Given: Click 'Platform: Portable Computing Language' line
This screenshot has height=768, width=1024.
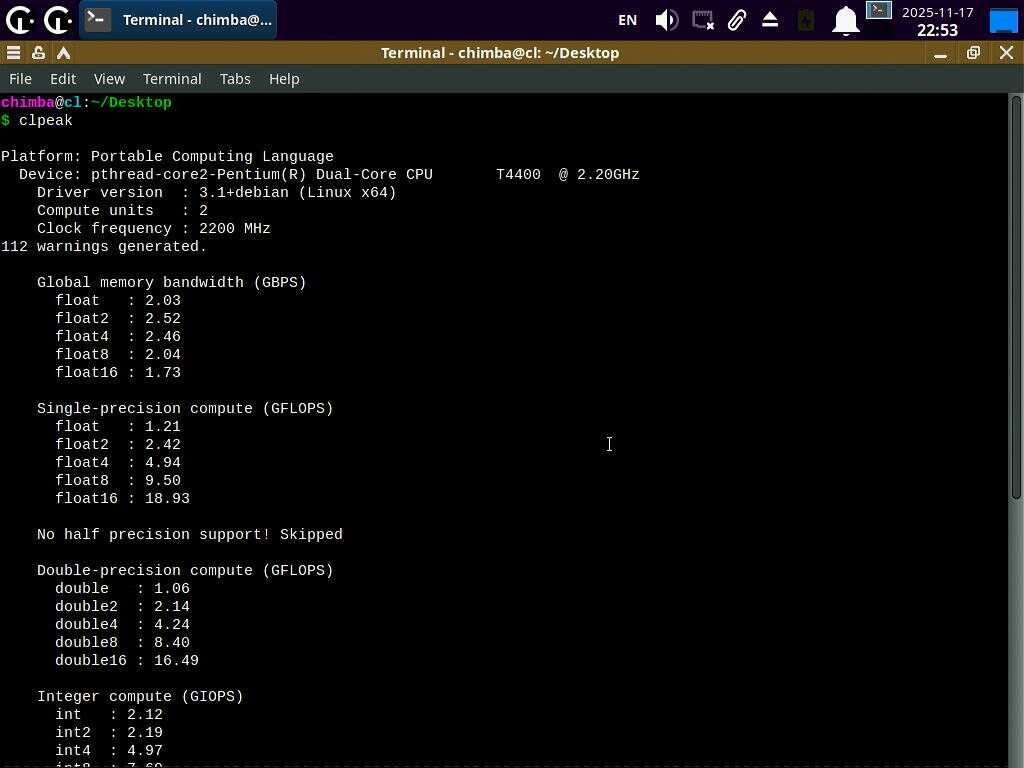Looking at the screenshot, I should pos(167,157).
